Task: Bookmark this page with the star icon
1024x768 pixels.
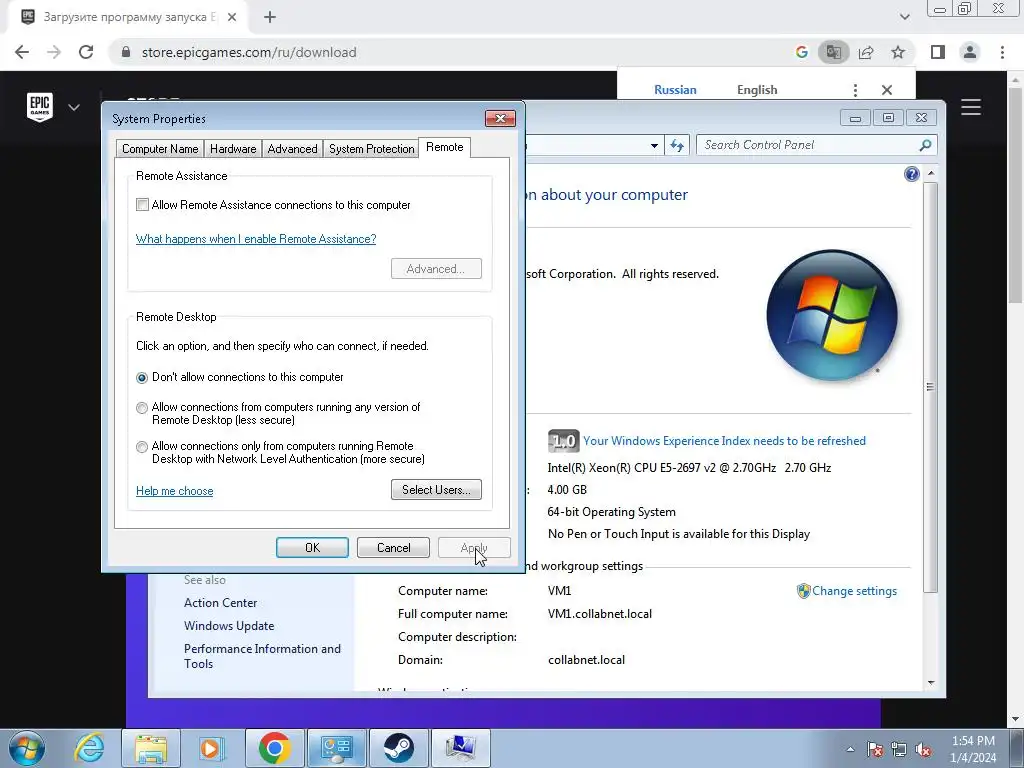Action: (x=898, y=52)
